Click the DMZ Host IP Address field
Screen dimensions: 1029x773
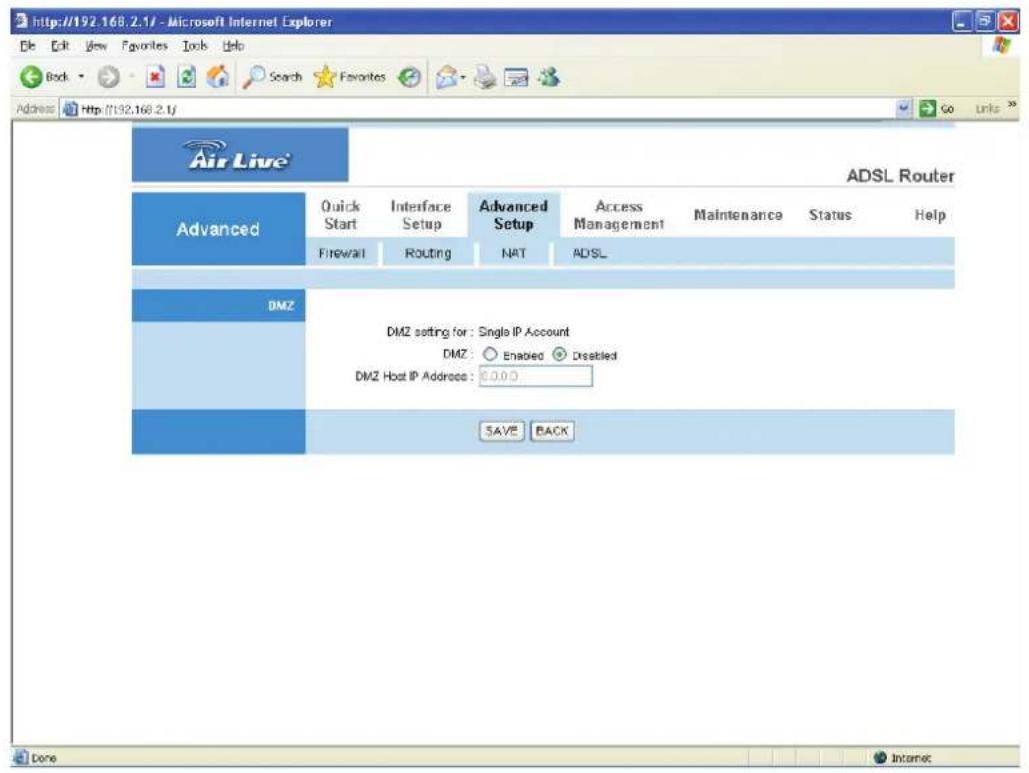tap(536, 376)
